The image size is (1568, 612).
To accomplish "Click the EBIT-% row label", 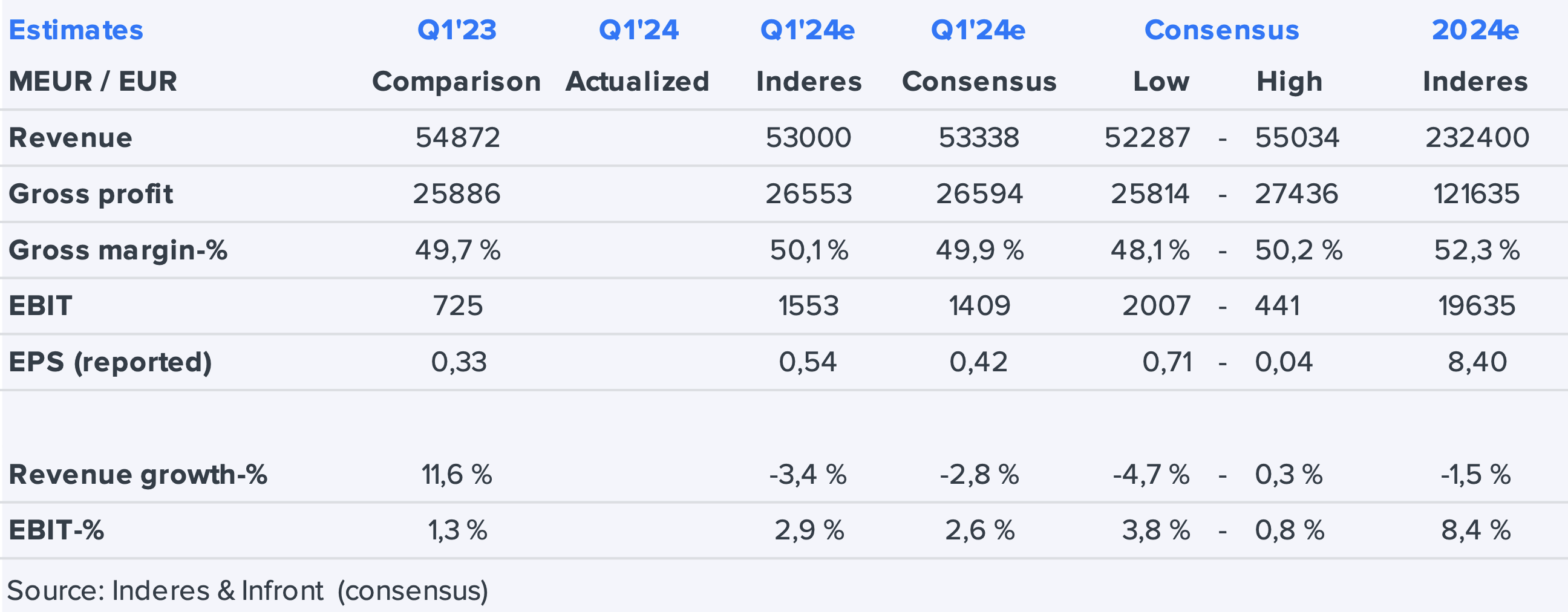I will click(57, 530).
